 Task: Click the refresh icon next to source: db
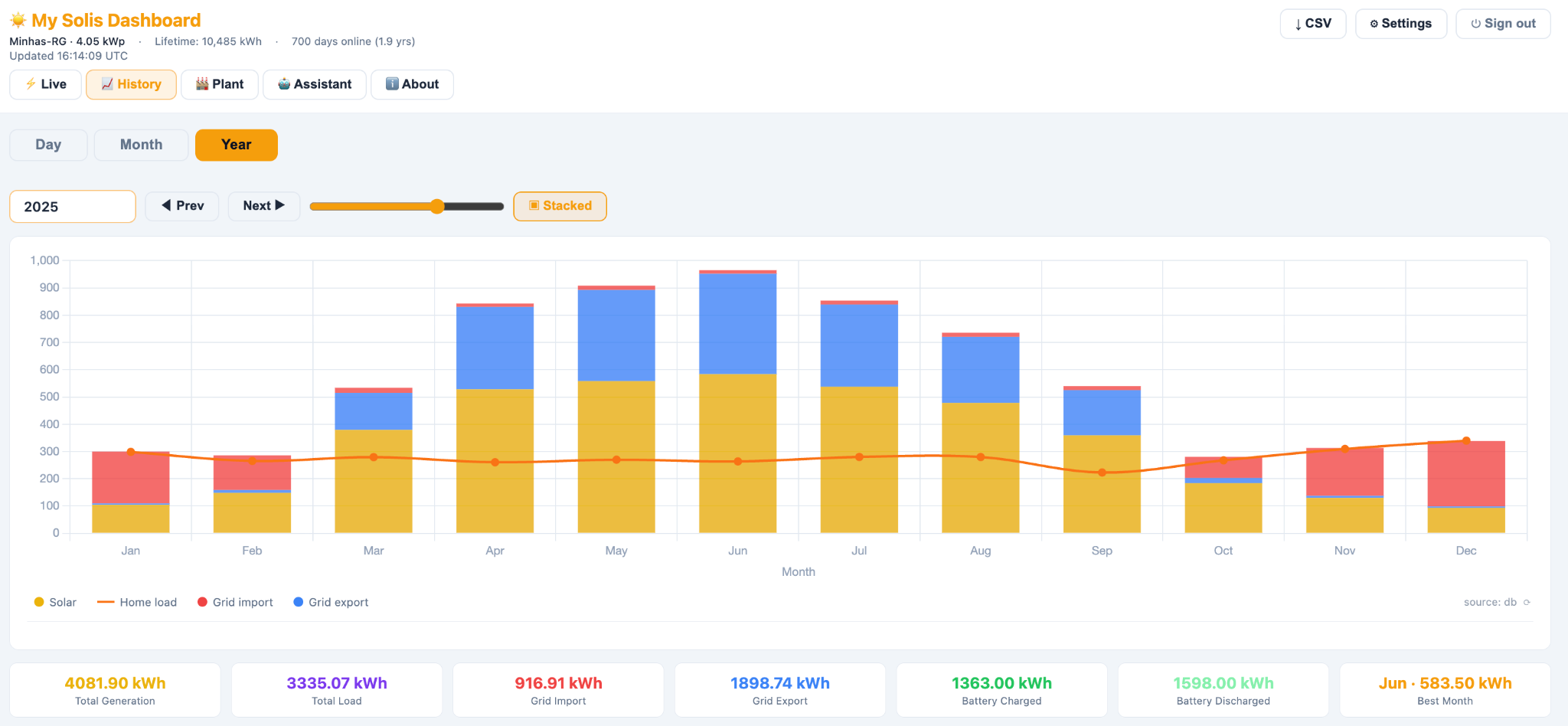click(1527, 603)
